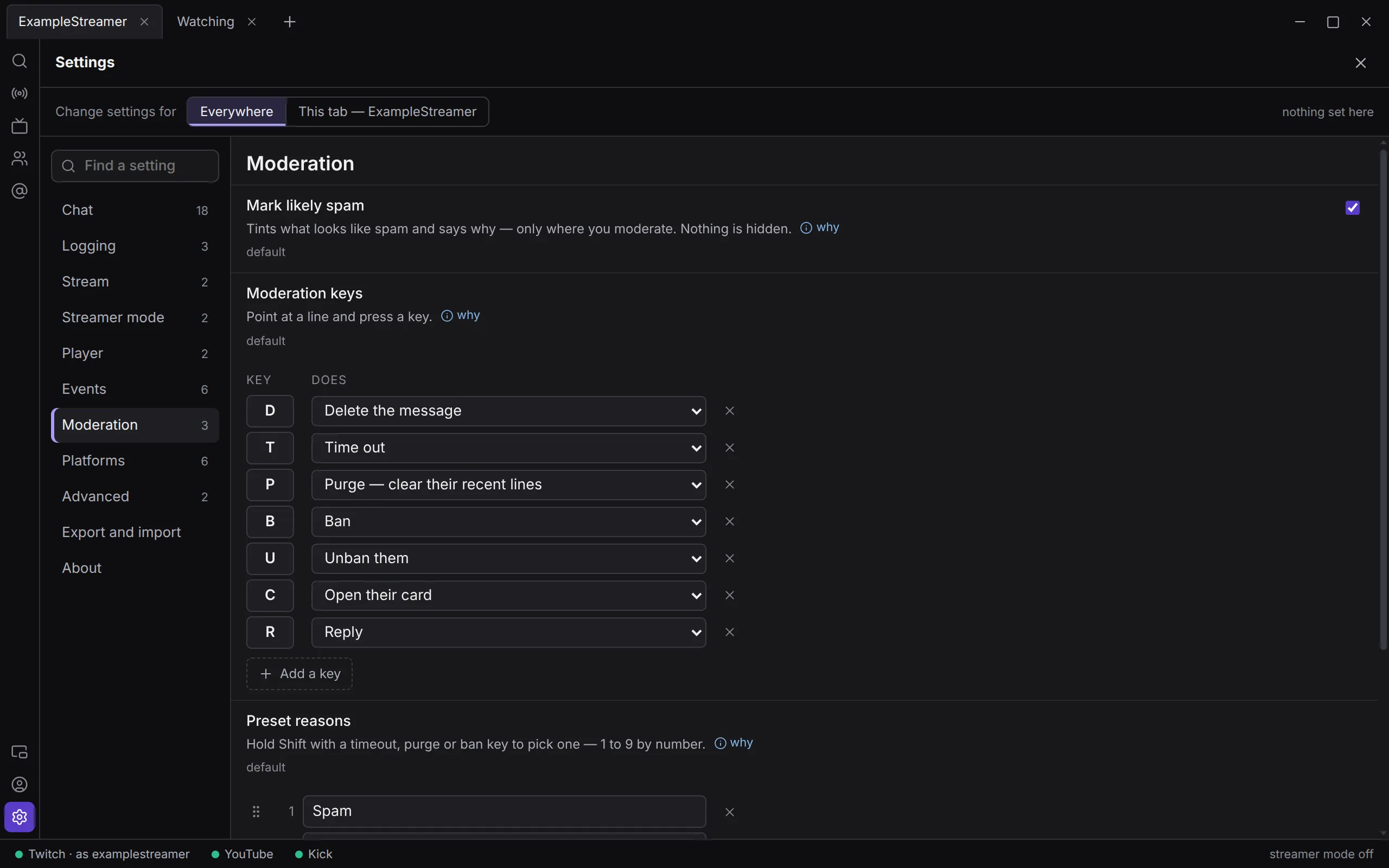Open the Open their card dropdown
This screenshot has height=868, width=1389.
[x=508, y=595]
